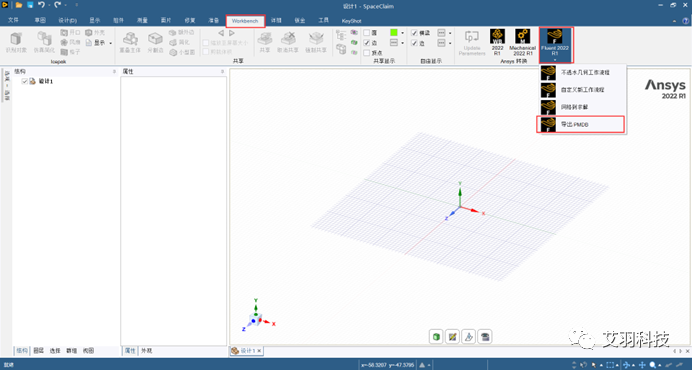Screen dimensions: 692x370
Task: Click the coordinates readout in status bar
Action: coord(387,365)
